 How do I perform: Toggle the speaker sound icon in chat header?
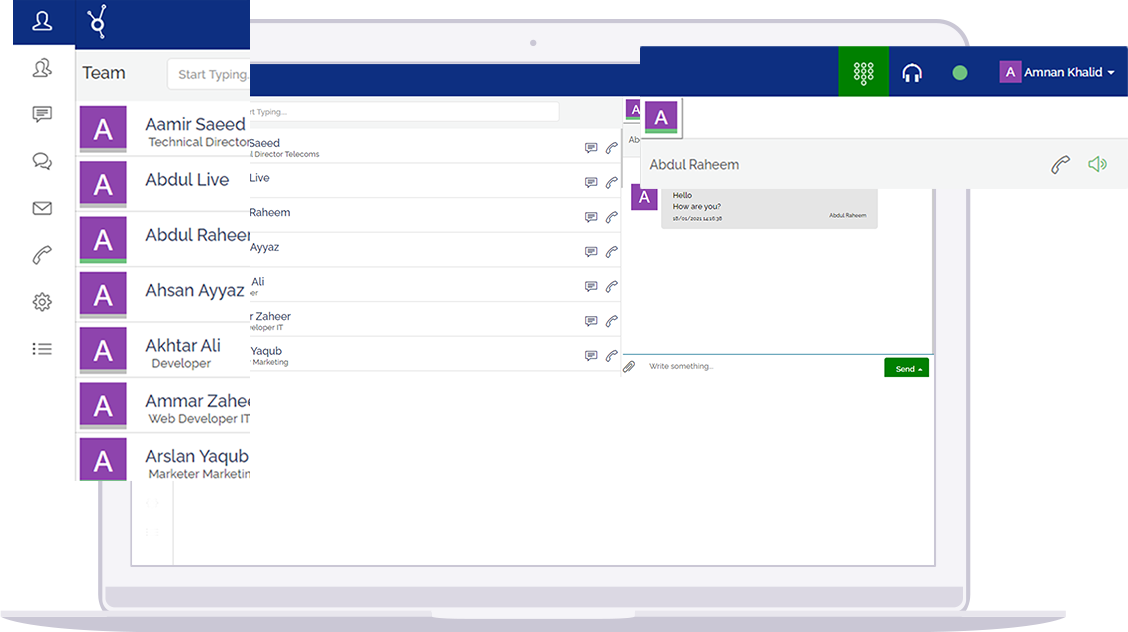[x=1097, y=165]
